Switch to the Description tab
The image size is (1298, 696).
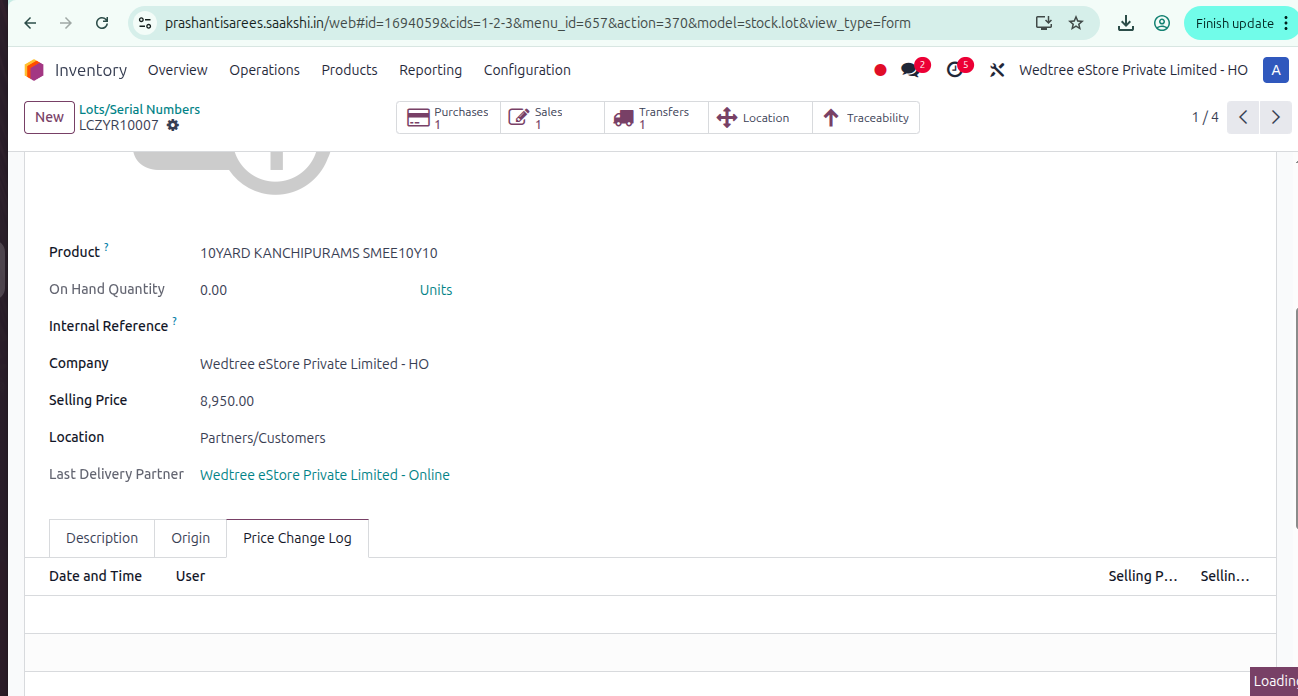(x=102, y=538)
